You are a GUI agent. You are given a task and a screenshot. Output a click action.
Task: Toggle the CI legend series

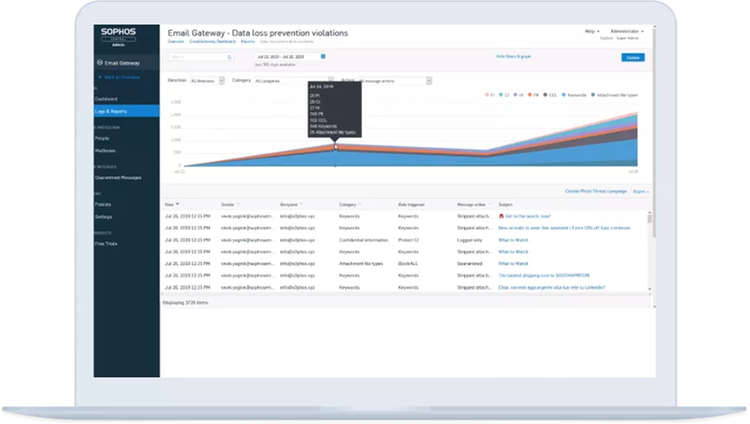[504, 95]
